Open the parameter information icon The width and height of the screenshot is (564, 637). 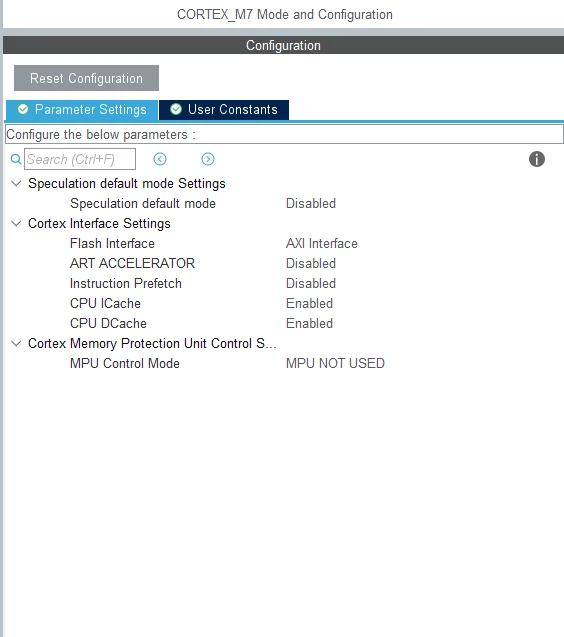[x=536, y=159]
